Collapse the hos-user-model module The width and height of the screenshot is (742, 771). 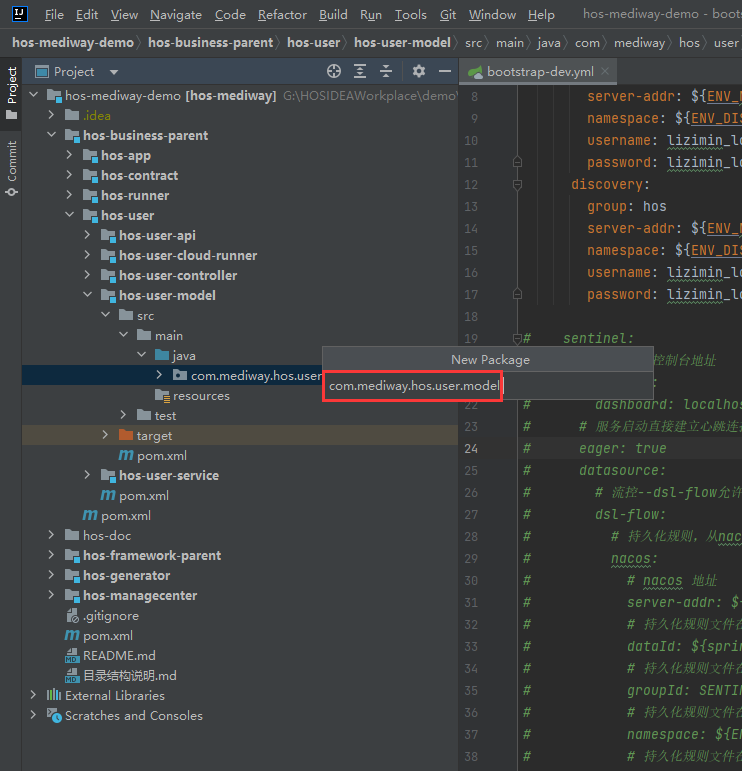click(87, 295)
